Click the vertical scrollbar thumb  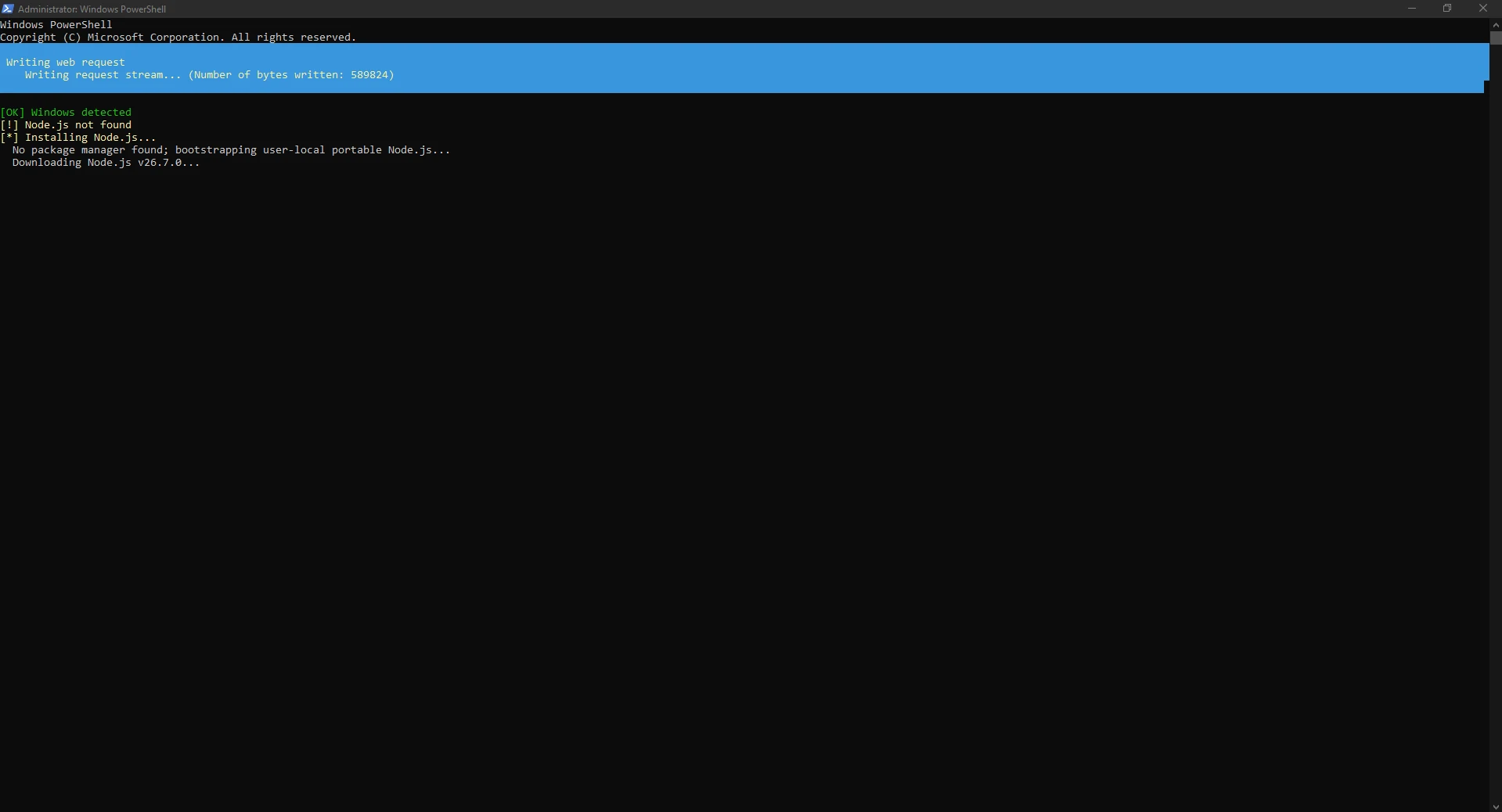[x=1496, y=38]
